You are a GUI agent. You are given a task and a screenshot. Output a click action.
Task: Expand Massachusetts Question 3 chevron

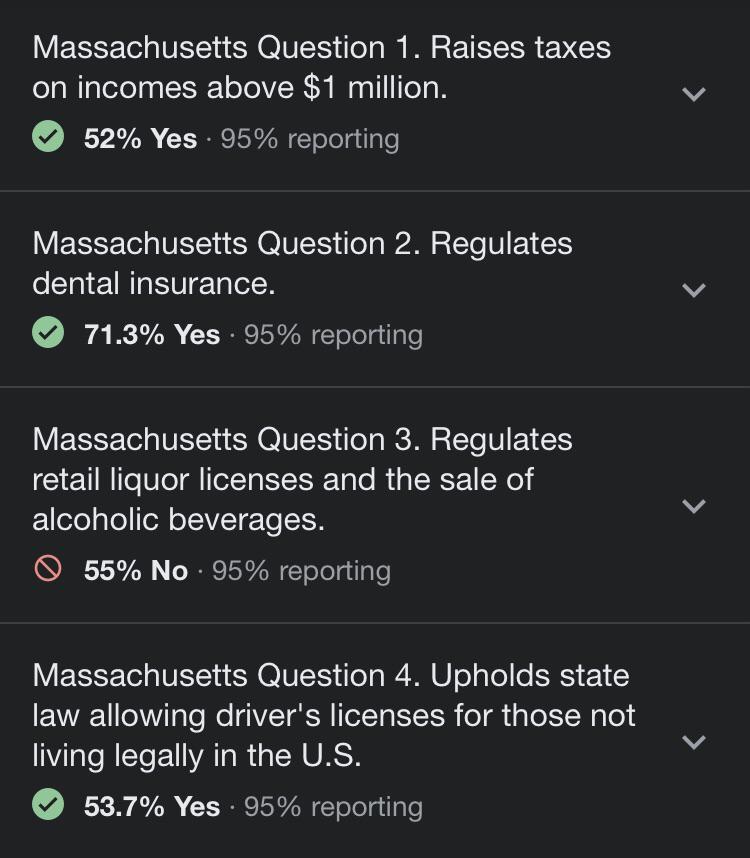693,506
